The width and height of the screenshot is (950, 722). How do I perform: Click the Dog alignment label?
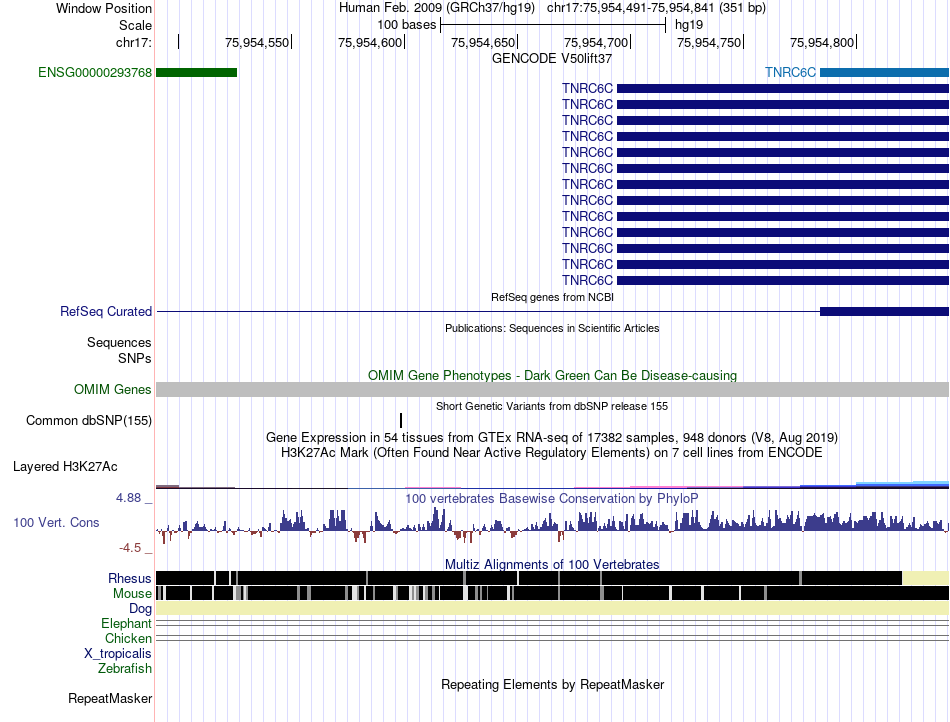point(141,609)
